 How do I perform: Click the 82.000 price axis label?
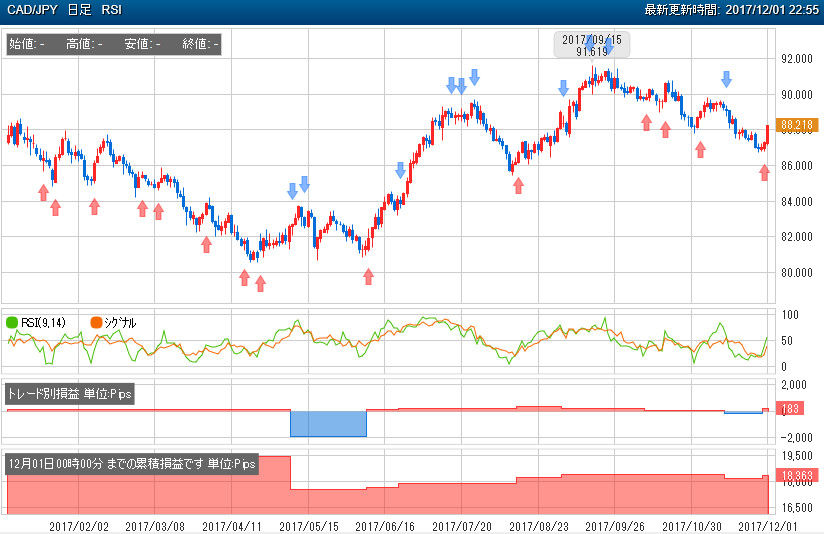797,237
